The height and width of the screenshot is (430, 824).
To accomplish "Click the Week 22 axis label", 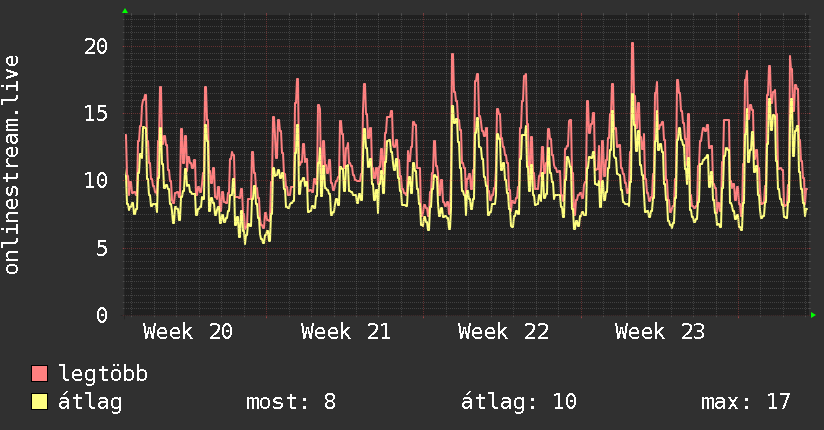I will pos(503,332).
